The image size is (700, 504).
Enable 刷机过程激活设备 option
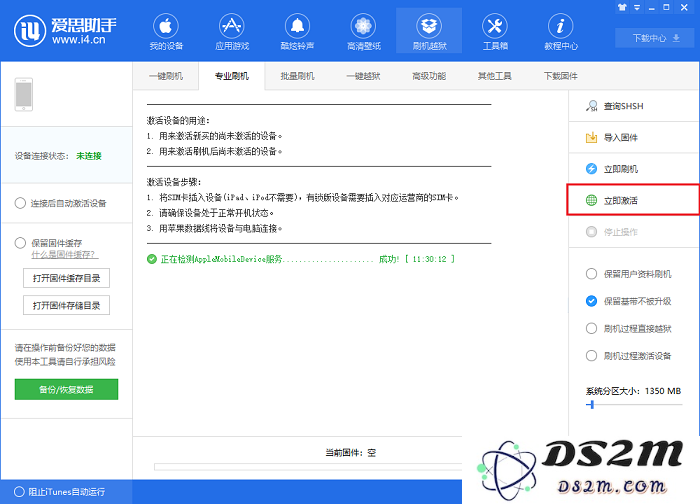click(591, 356)
